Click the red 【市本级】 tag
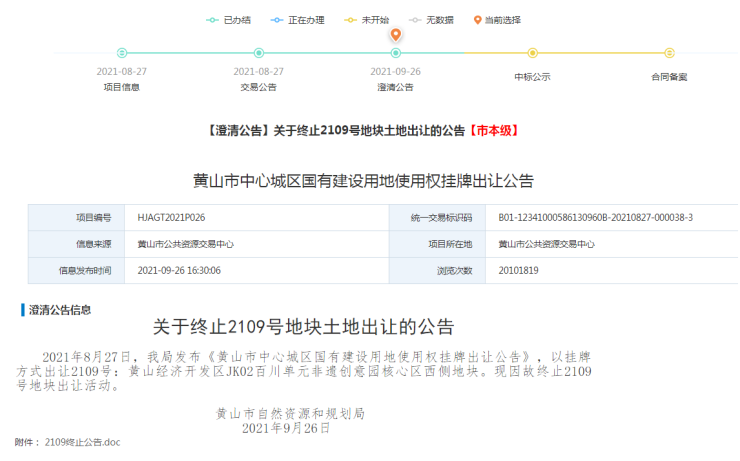This screenshot has height=461, width=740. (x=494, y=131)
